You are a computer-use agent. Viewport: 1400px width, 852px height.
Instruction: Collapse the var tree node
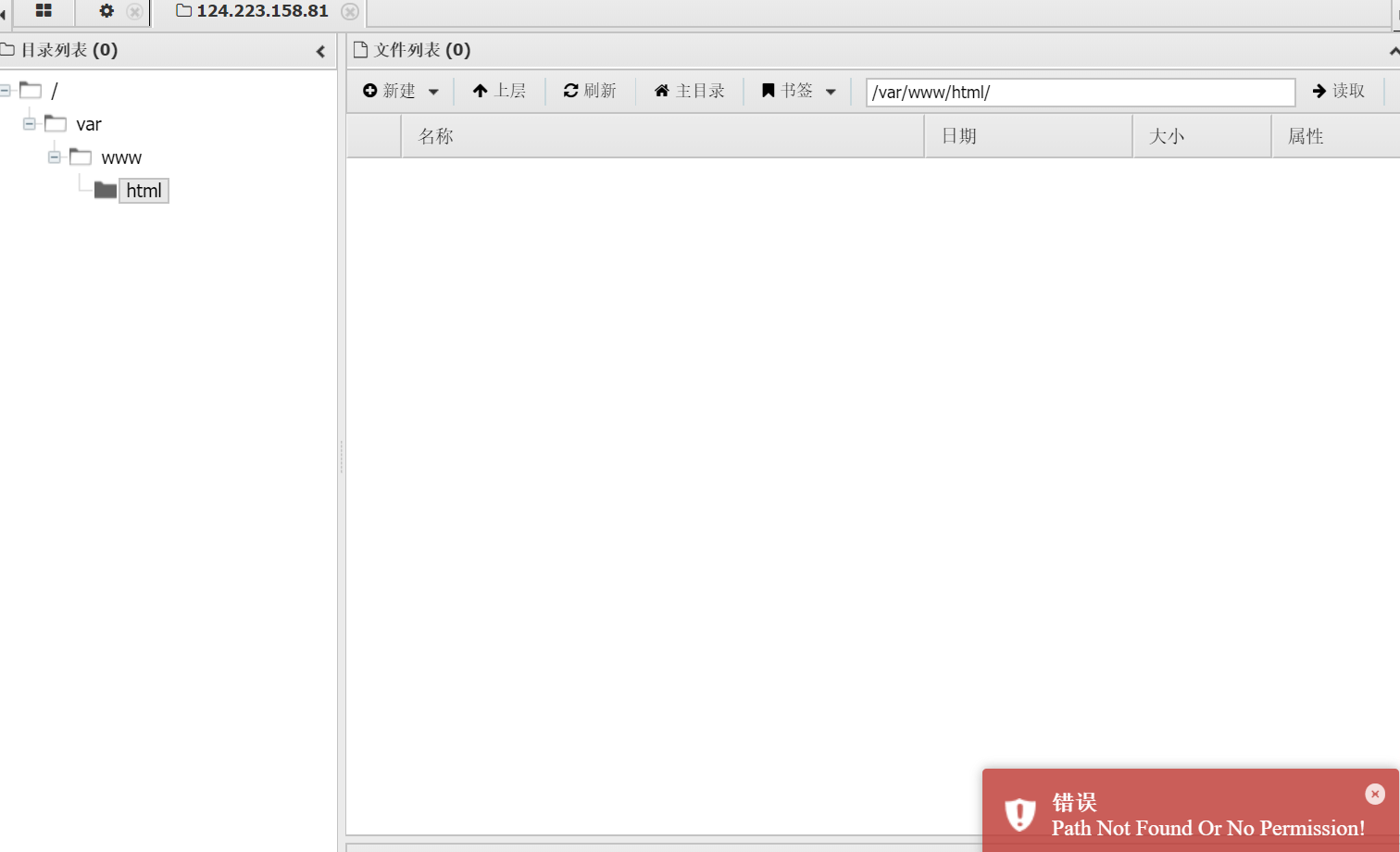(x=30, y=124)
